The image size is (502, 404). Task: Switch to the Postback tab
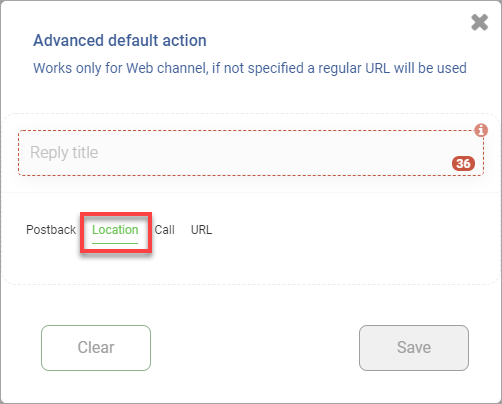pyautogui.click(x=51, y=230)
